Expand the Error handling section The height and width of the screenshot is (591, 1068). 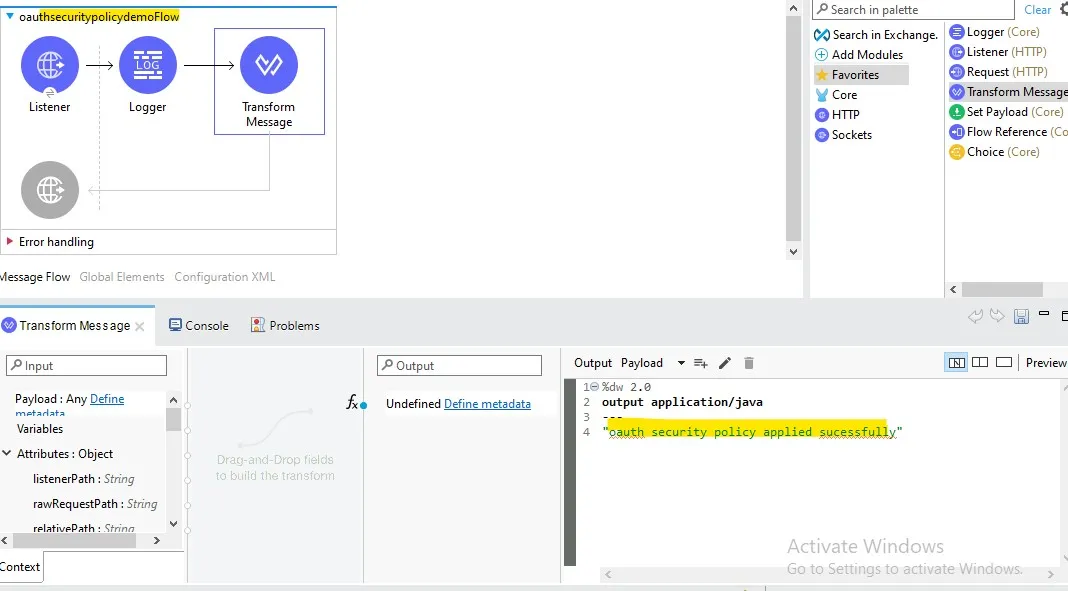point(10,241)
